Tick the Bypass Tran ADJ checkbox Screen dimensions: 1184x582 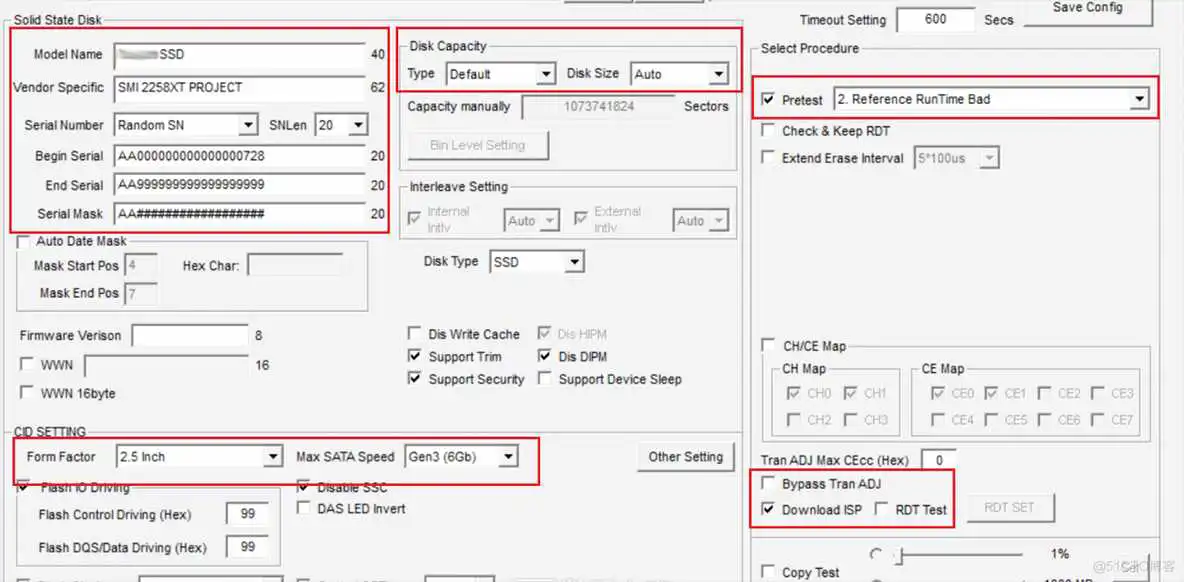pos(768,484)
